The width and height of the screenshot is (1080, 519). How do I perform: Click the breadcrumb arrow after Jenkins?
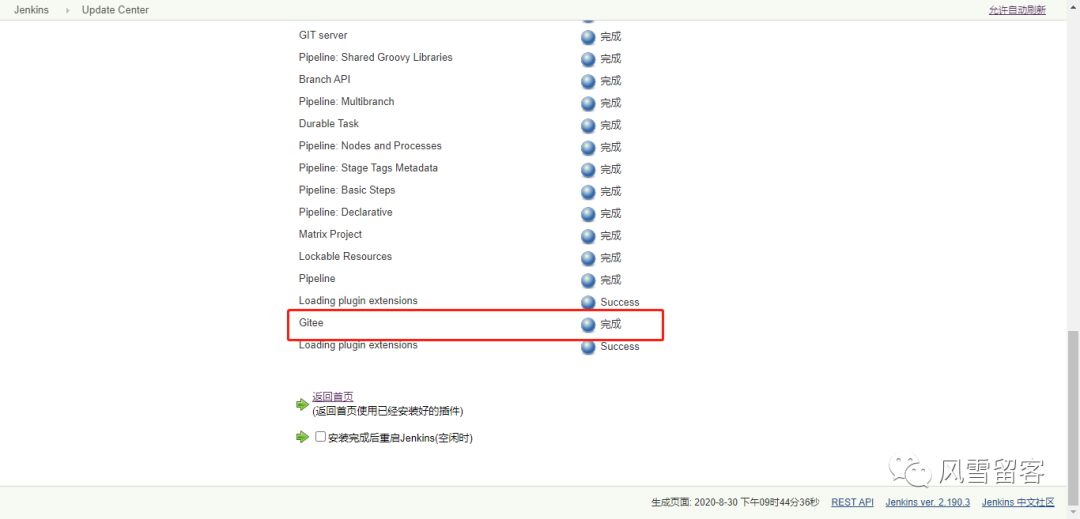(x=68, y=10)
